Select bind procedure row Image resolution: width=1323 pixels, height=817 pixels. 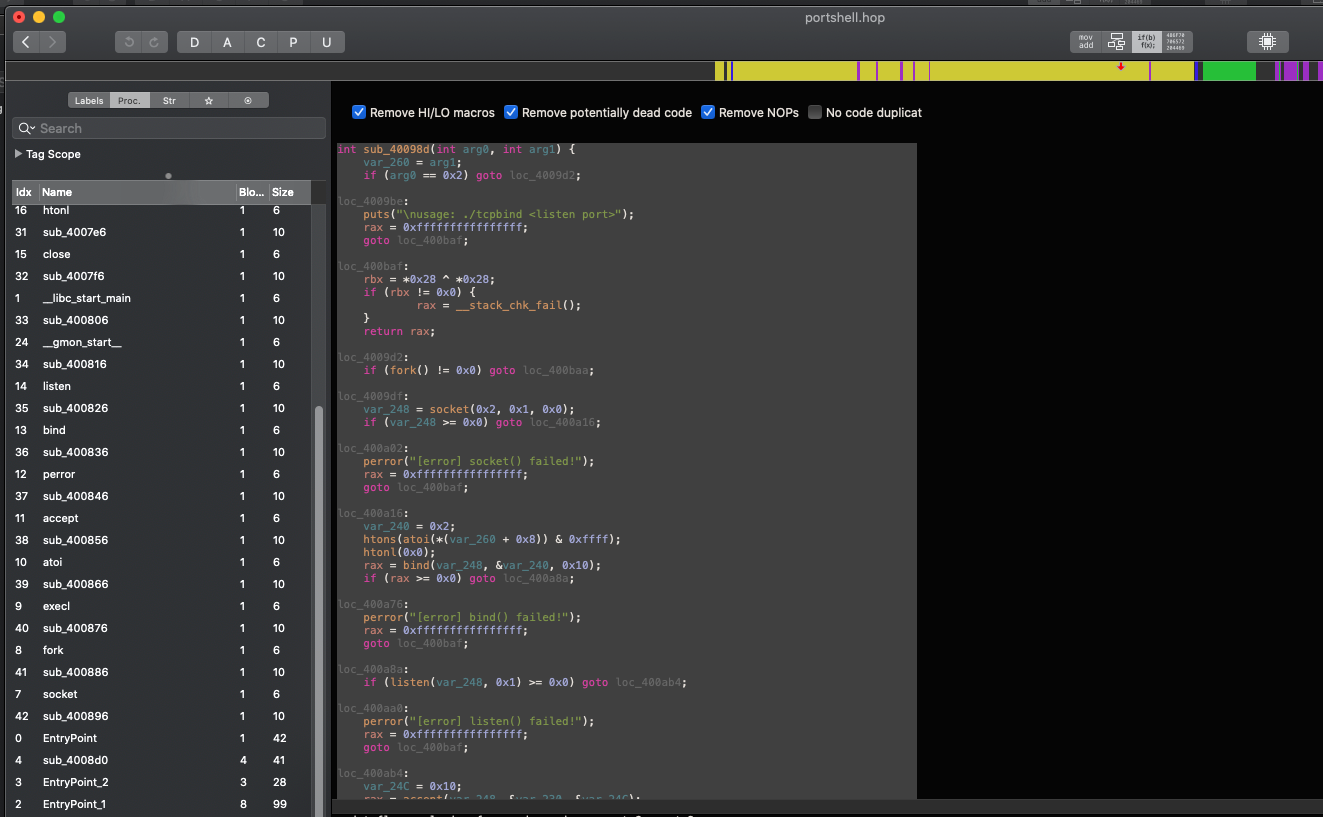click(161, 430)
